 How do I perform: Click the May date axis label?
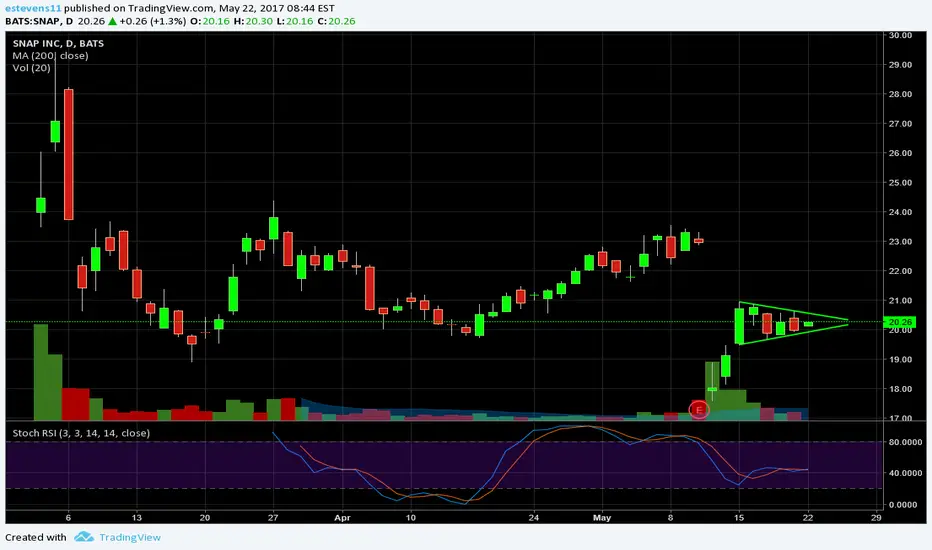[602, 518]
